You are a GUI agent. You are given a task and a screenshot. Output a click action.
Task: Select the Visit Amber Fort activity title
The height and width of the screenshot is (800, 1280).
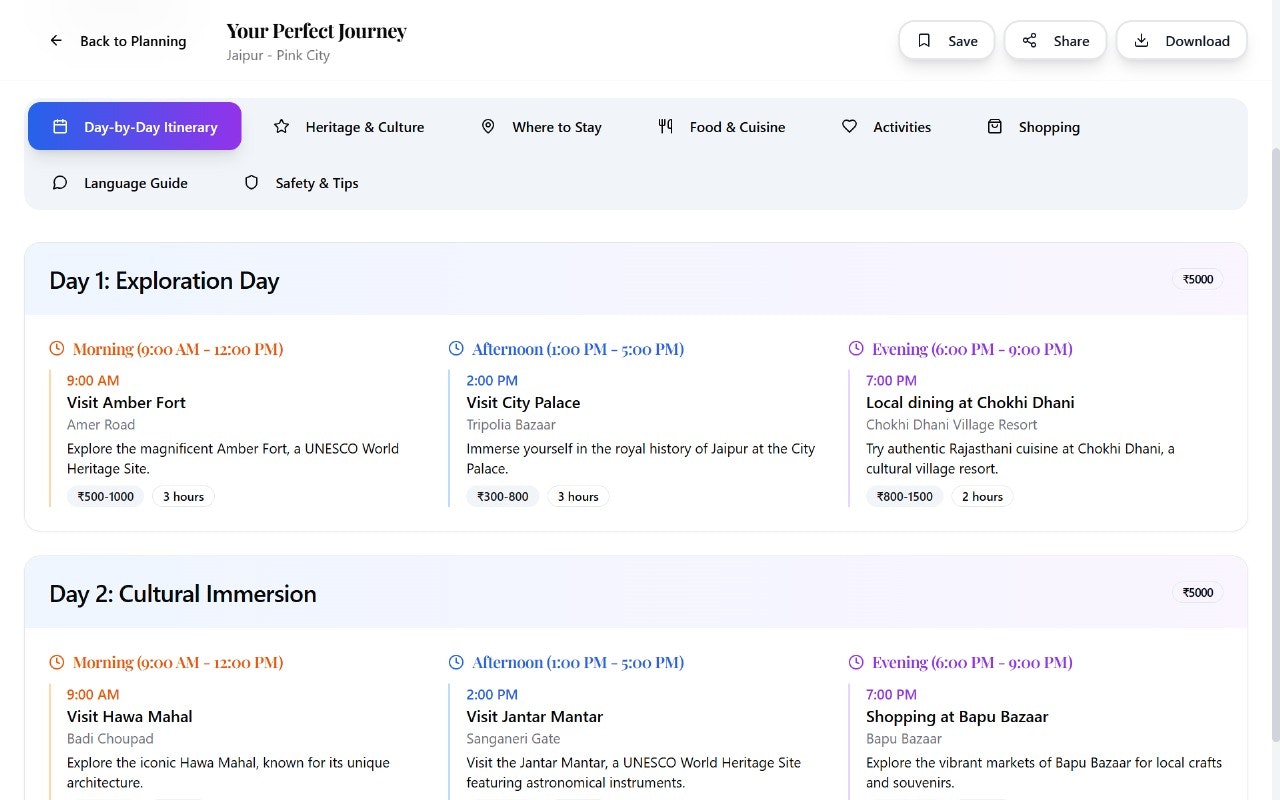tap(126, 402)
